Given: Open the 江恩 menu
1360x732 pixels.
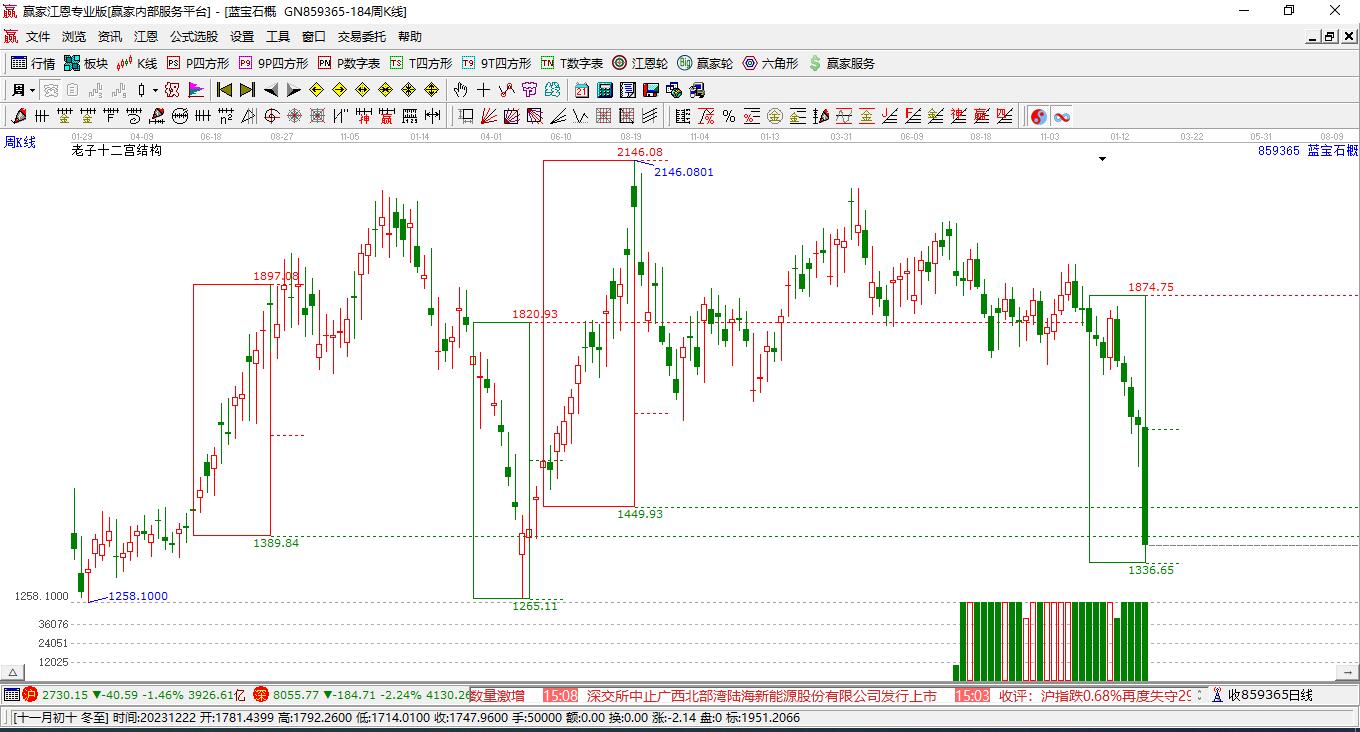Looking at the screenshot, I should coord(146,37).
